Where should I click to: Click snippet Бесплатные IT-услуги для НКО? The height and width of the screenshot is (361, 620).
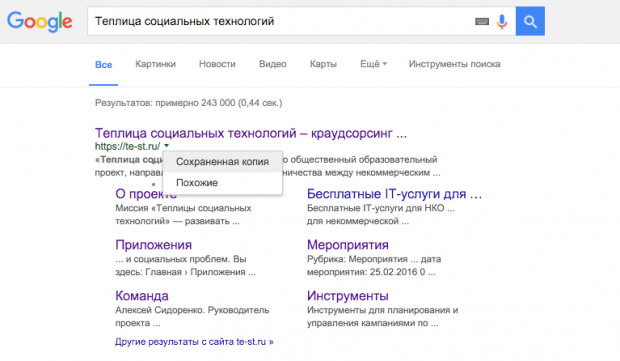click(x=376, y=208)
